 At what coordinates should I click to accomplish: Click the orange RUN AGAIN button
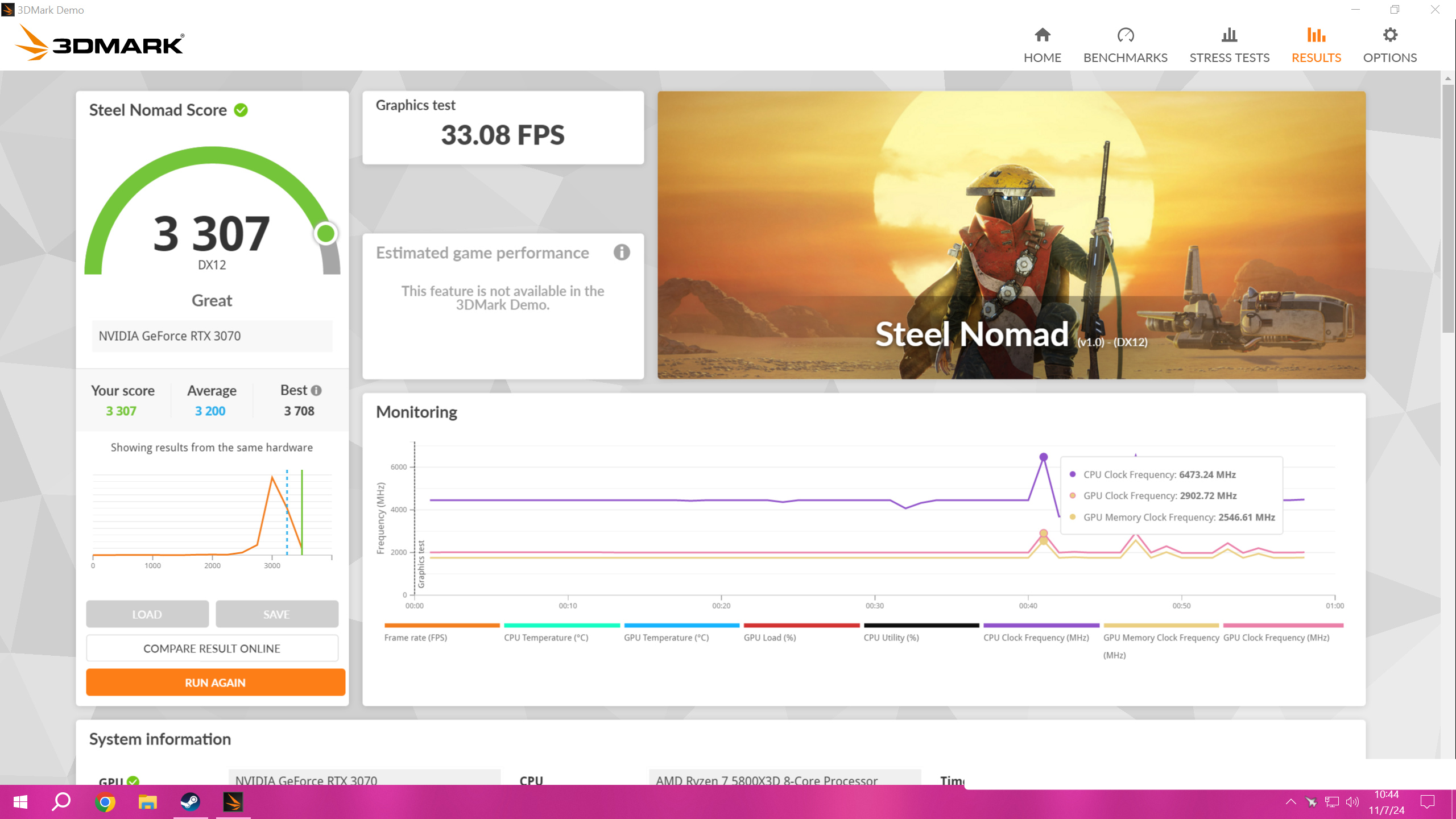click(x=216, y=682)
